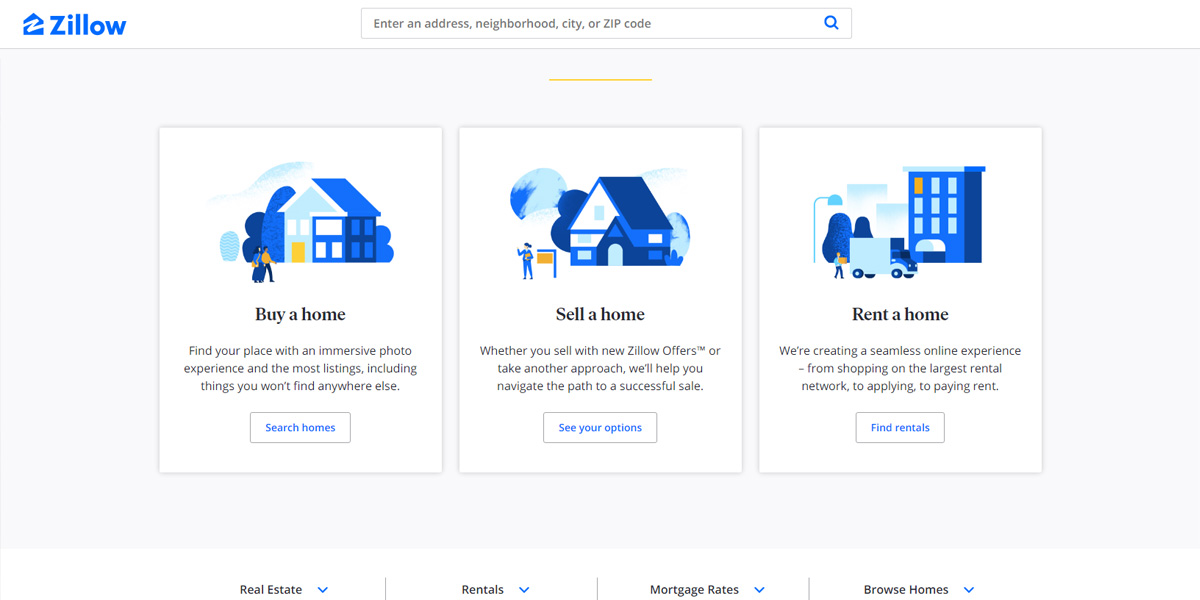Open the Sell a home heading

[600, 314]
